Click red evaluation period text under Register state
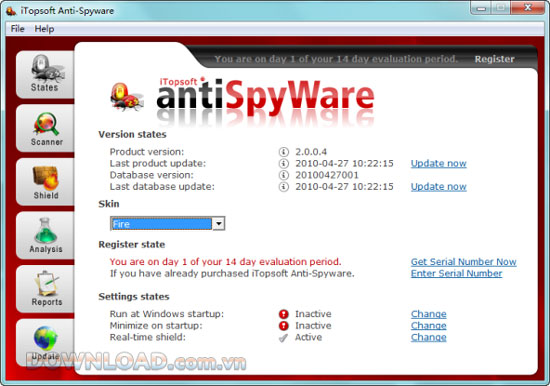Screen dimensions: 550x386 (x=225, y=262)
